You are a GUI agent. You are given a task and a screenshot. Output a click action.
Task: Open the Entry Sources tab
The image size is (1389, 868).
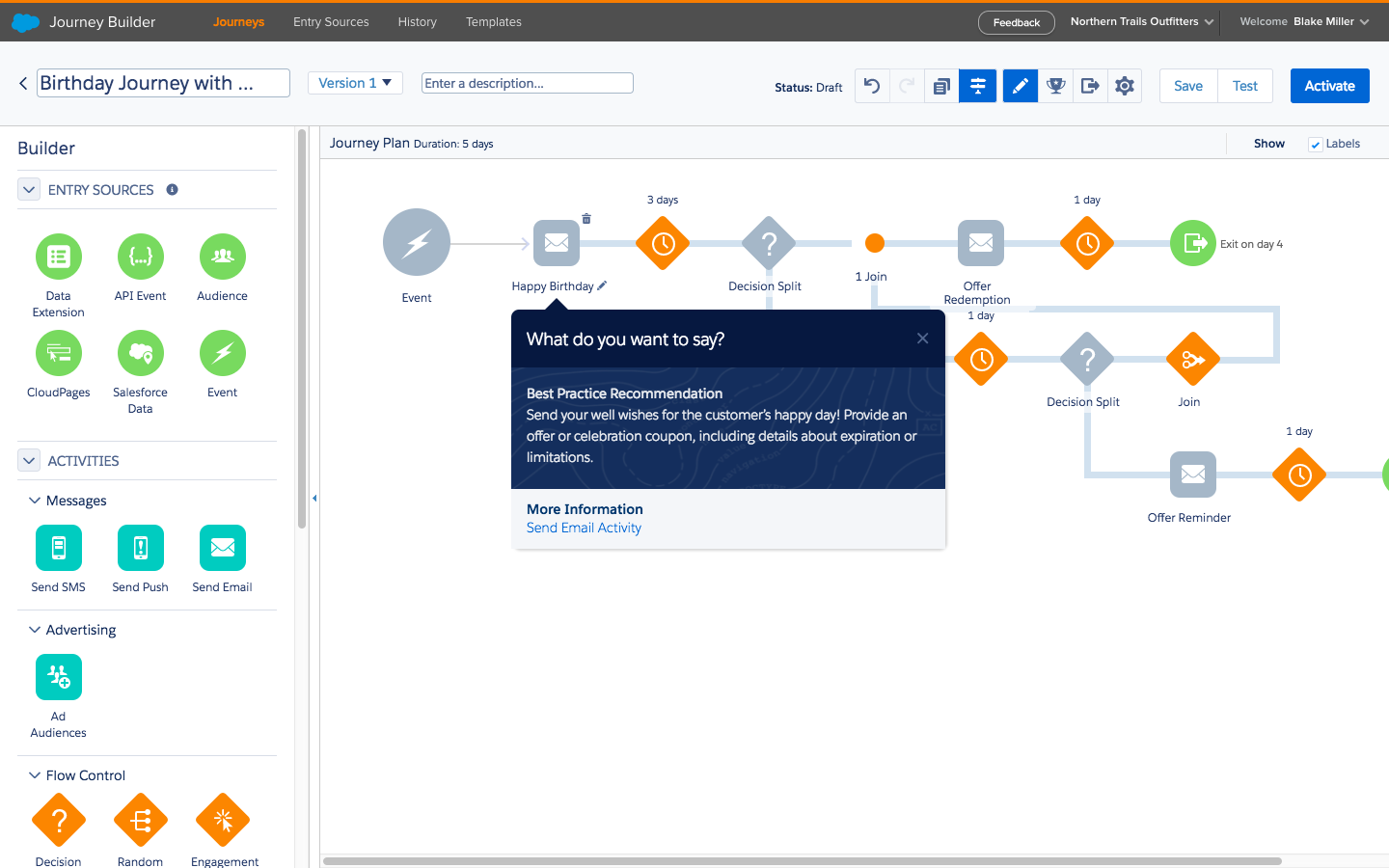coord(331,21)
